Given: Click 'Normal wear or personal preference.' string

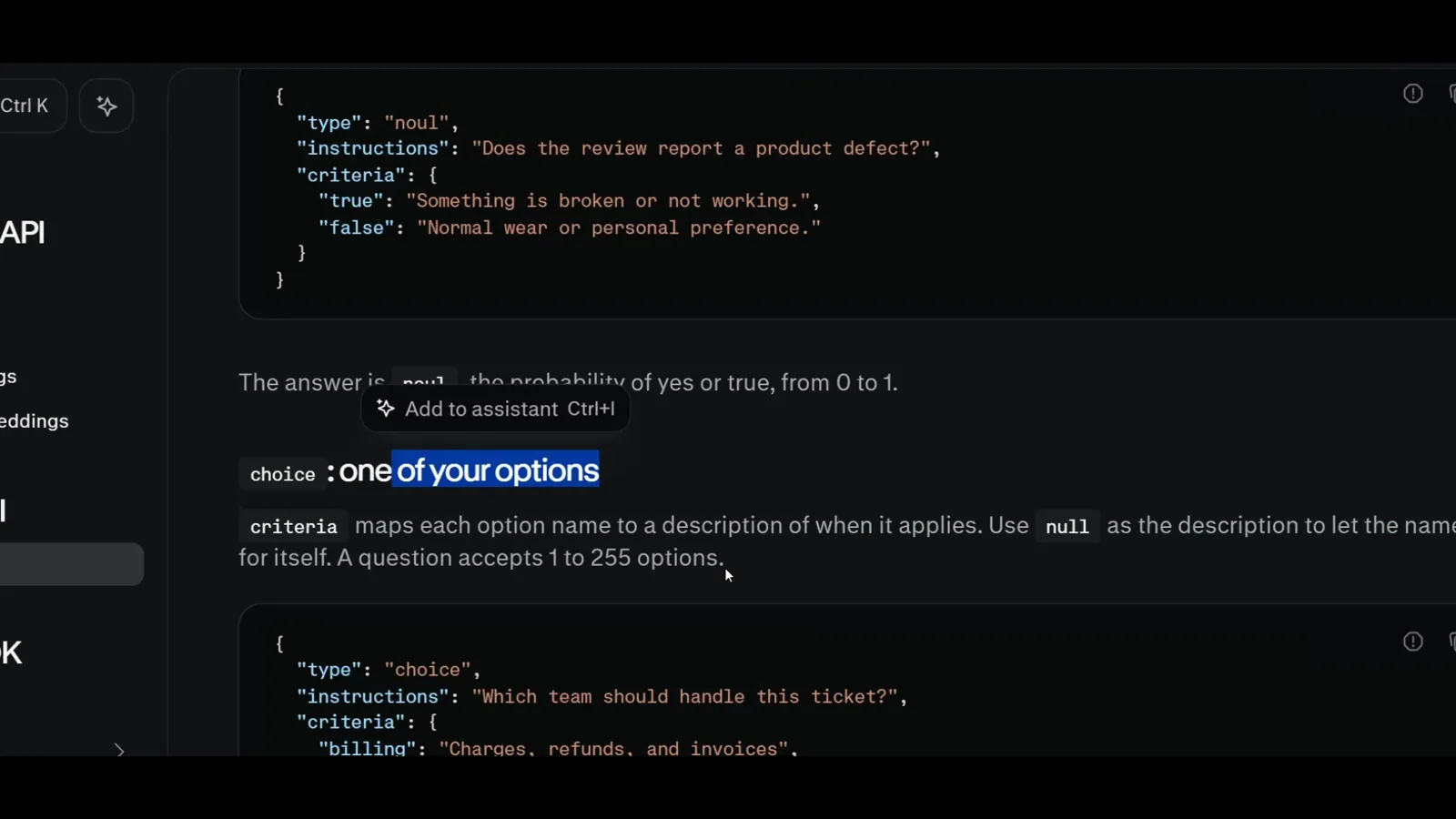Looking at the screenshot, I should [619, 227].
